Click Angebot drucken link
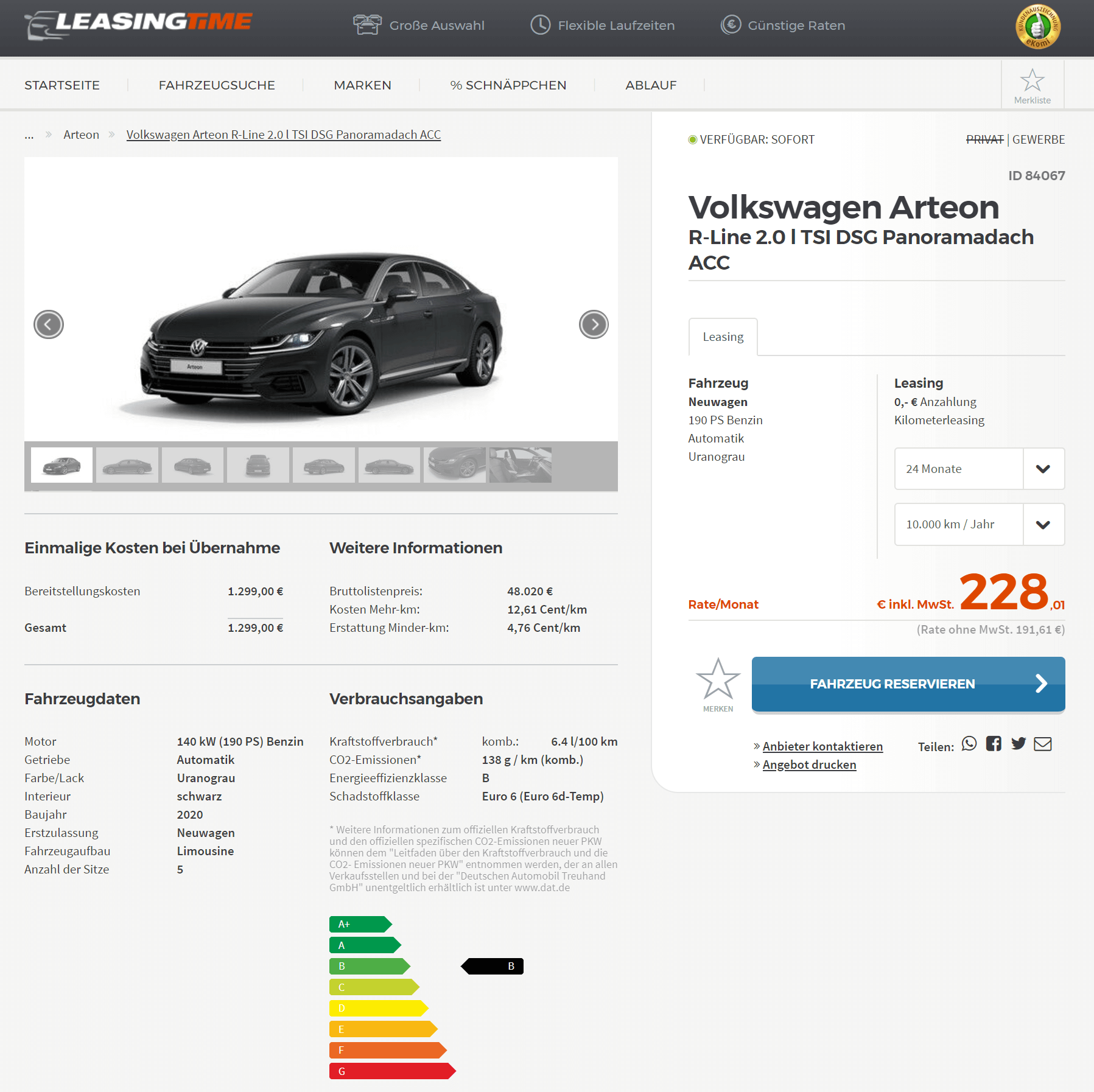The width and height of the screenshot is (1094, 1092). (809, 765)
